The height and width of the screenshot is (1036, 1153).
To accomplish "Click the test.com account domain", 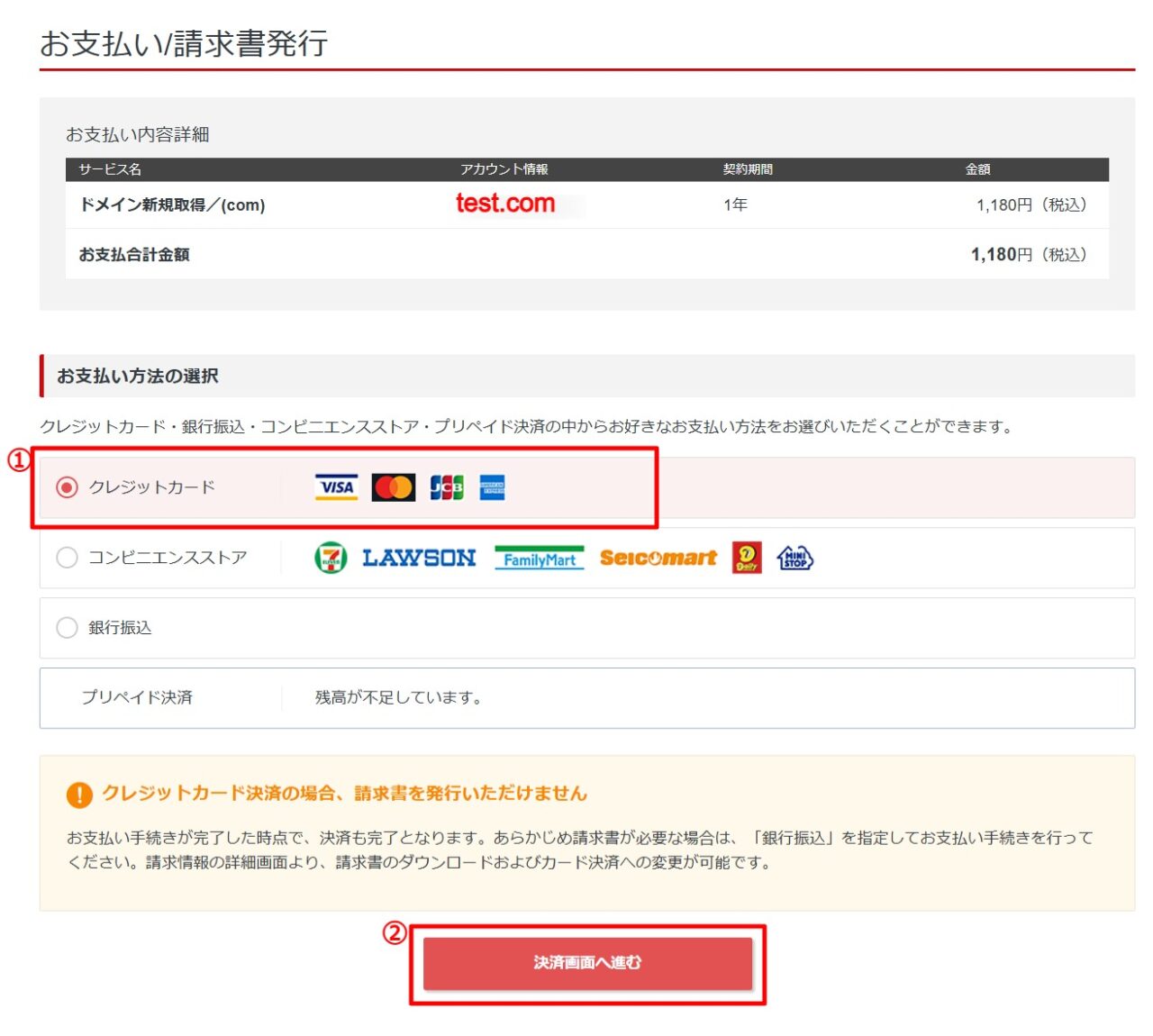I will (x=505, y=204).
